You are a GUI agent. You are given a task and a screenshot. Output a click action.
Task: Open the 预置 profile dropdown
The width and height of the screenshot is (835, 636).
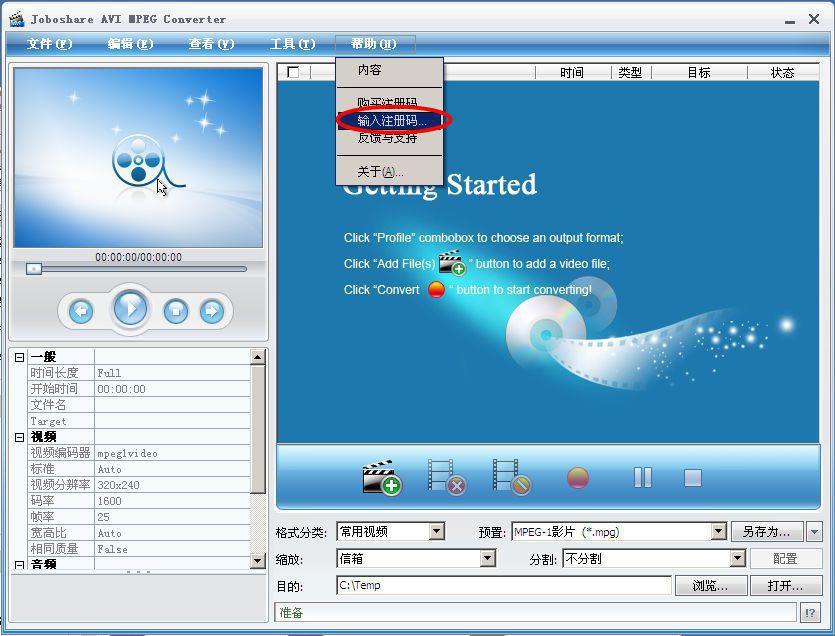click(718, 531)
